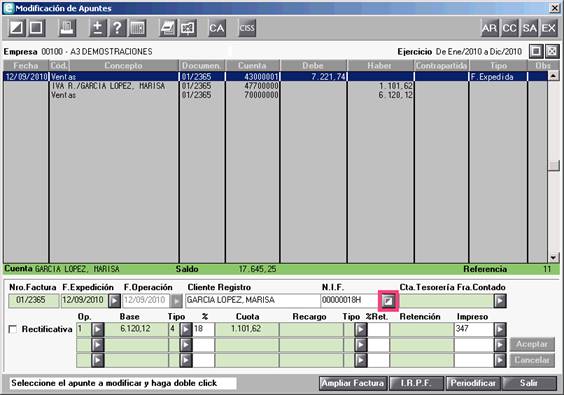Open the F.Expedición date picker arrow
564x395 pixels.
tap(114, 301)
